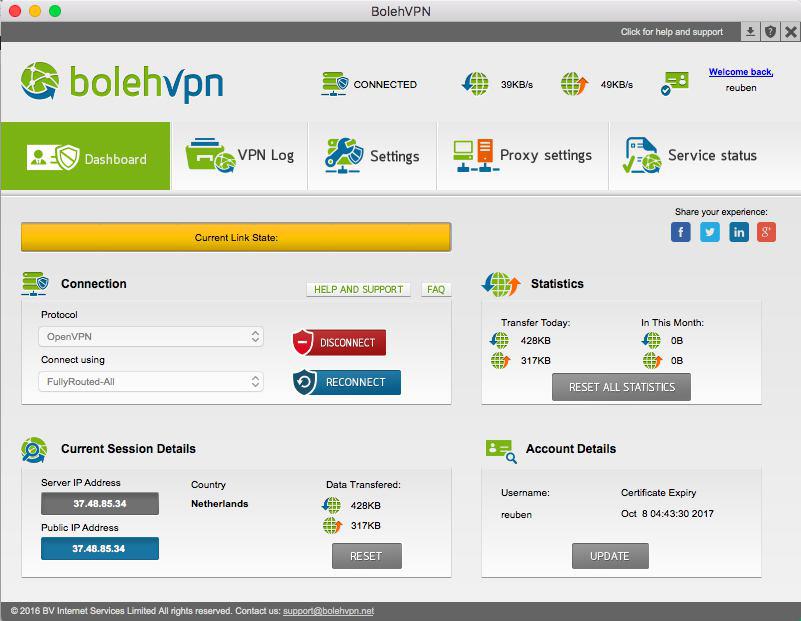Click the BolehVPN globe logo

40,81
